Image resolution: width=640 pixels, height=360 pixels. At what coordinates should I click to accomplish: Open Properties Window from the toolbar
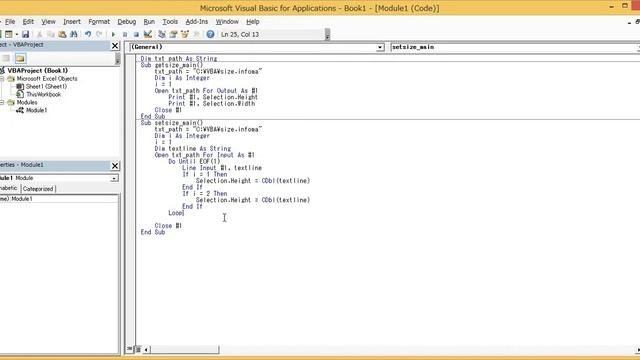(x=173, y=34)
